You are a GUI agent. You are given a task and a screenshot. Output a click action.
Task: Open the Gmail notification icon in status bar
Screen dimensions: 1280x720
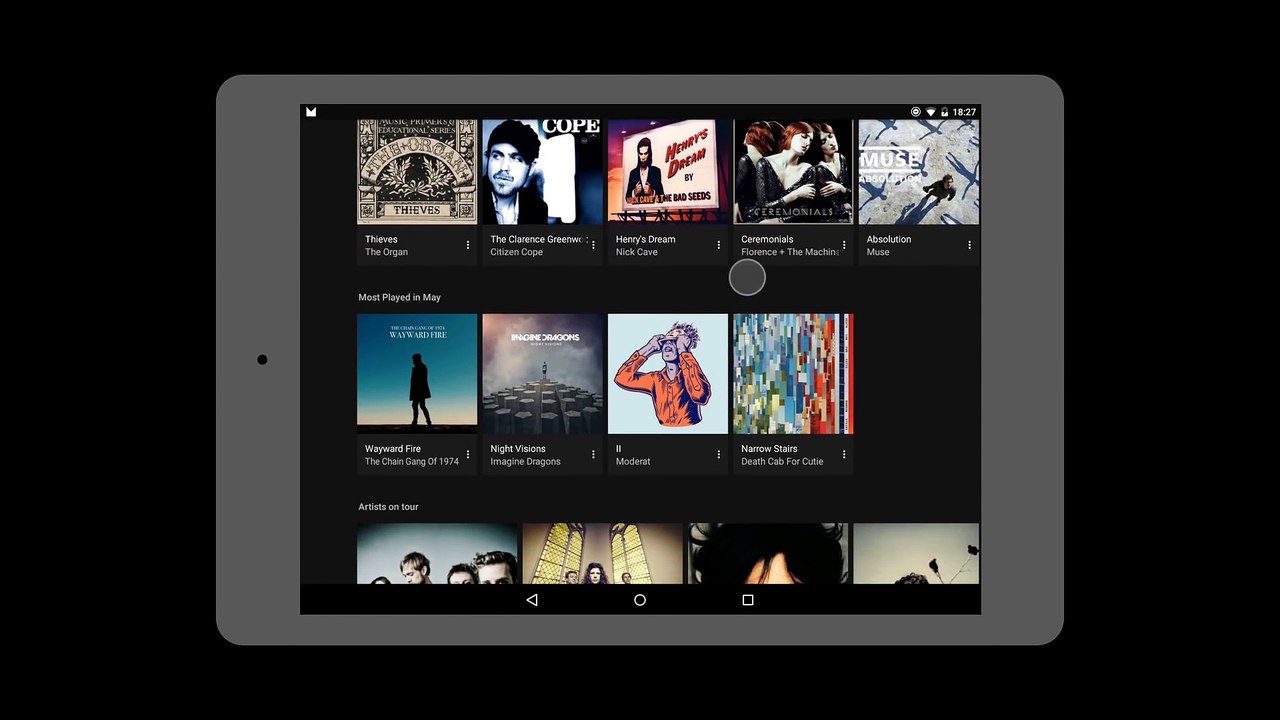coord(311,112)
